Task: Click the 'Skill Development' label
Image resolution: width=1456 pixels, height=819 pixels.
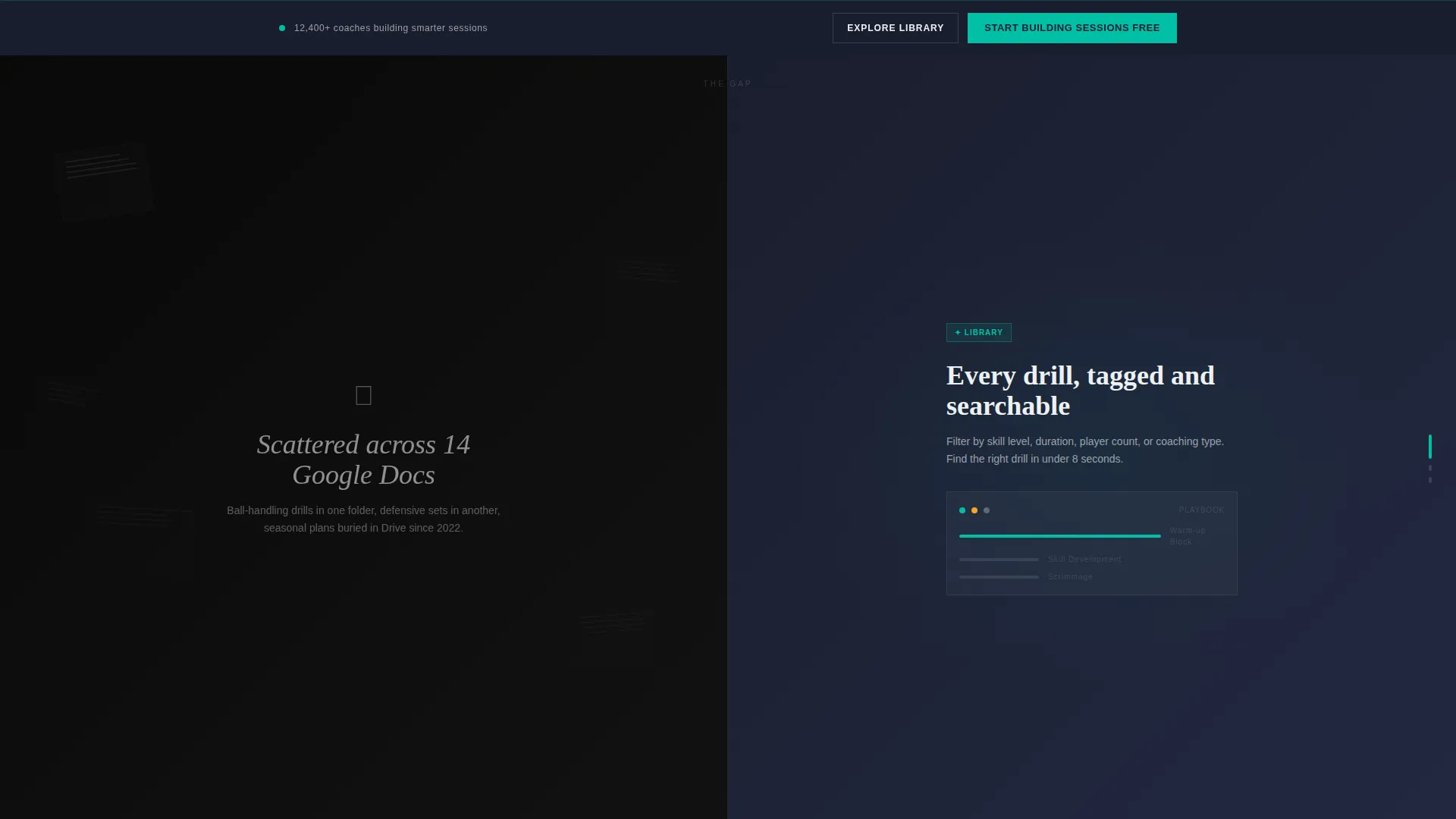Action: (1084, 560)
